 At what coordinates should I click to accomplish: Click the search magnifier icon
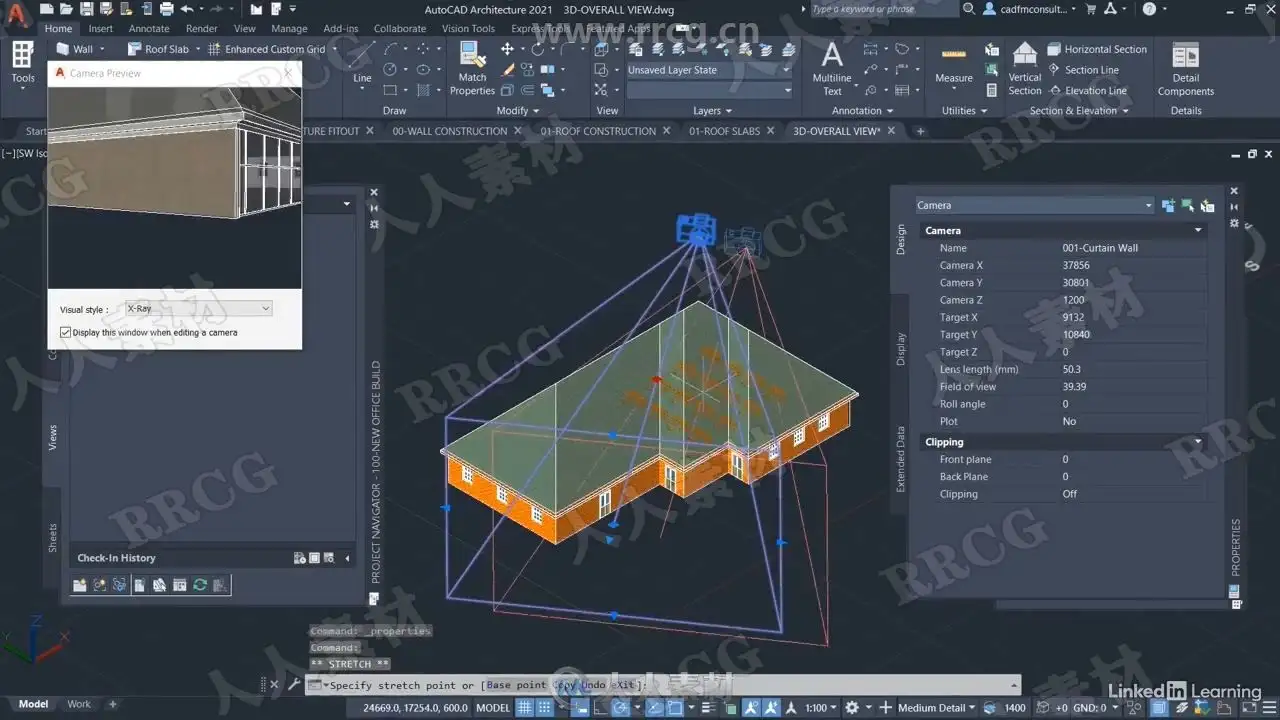(x=968, y=9)
